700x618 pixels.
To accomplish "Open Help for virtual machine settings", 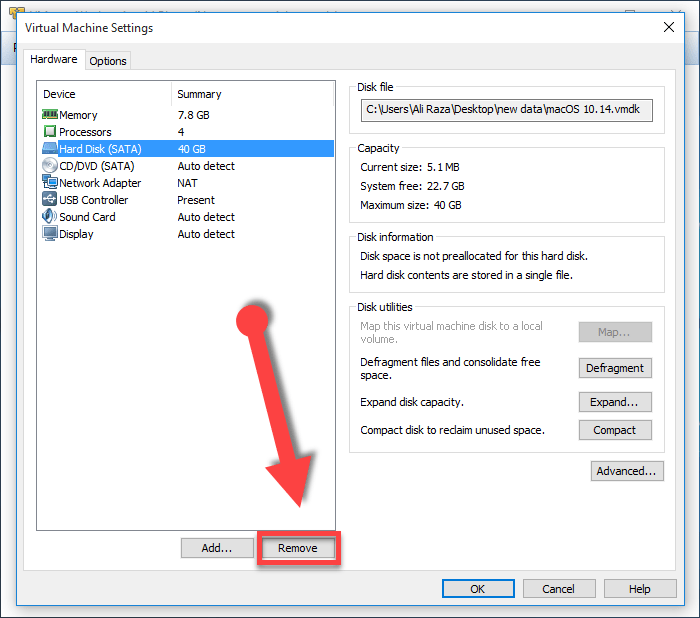I will click(640, 589).
